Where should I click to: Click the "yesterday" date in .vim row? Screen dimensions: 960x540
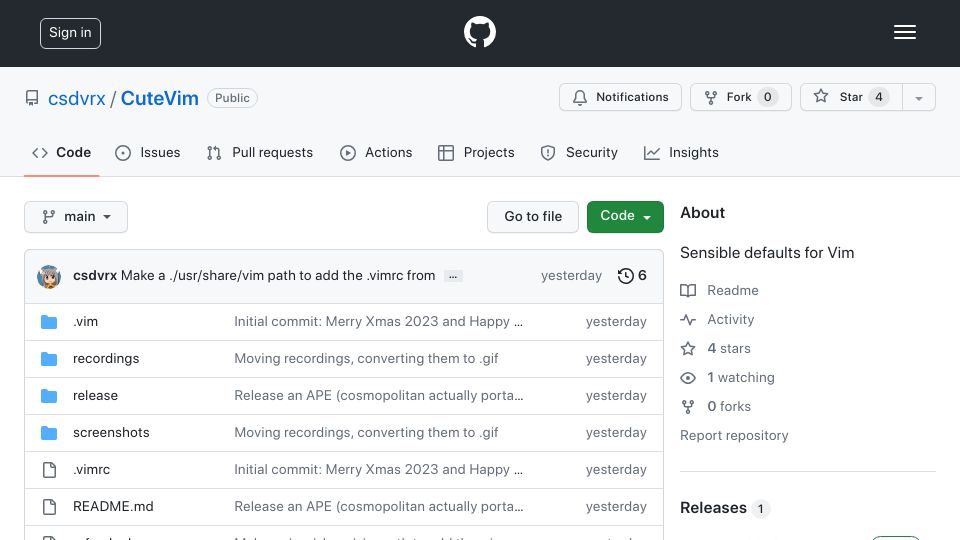click(x=616, y=321)
